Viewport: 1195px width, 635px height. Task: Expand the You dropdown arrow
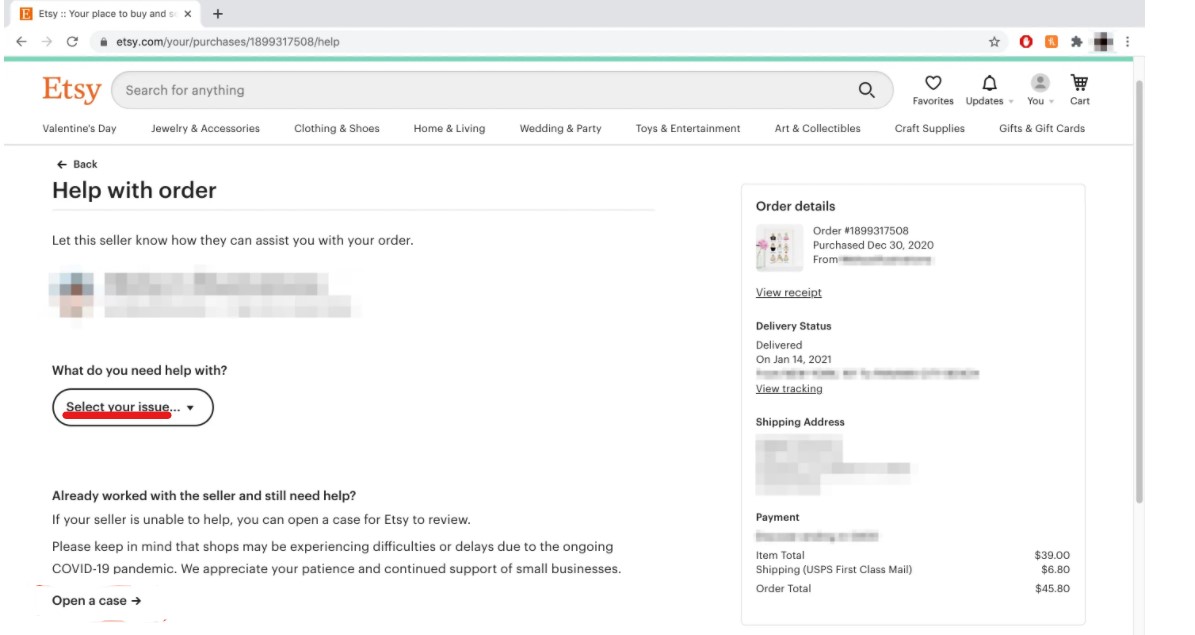coord(1052,101)
